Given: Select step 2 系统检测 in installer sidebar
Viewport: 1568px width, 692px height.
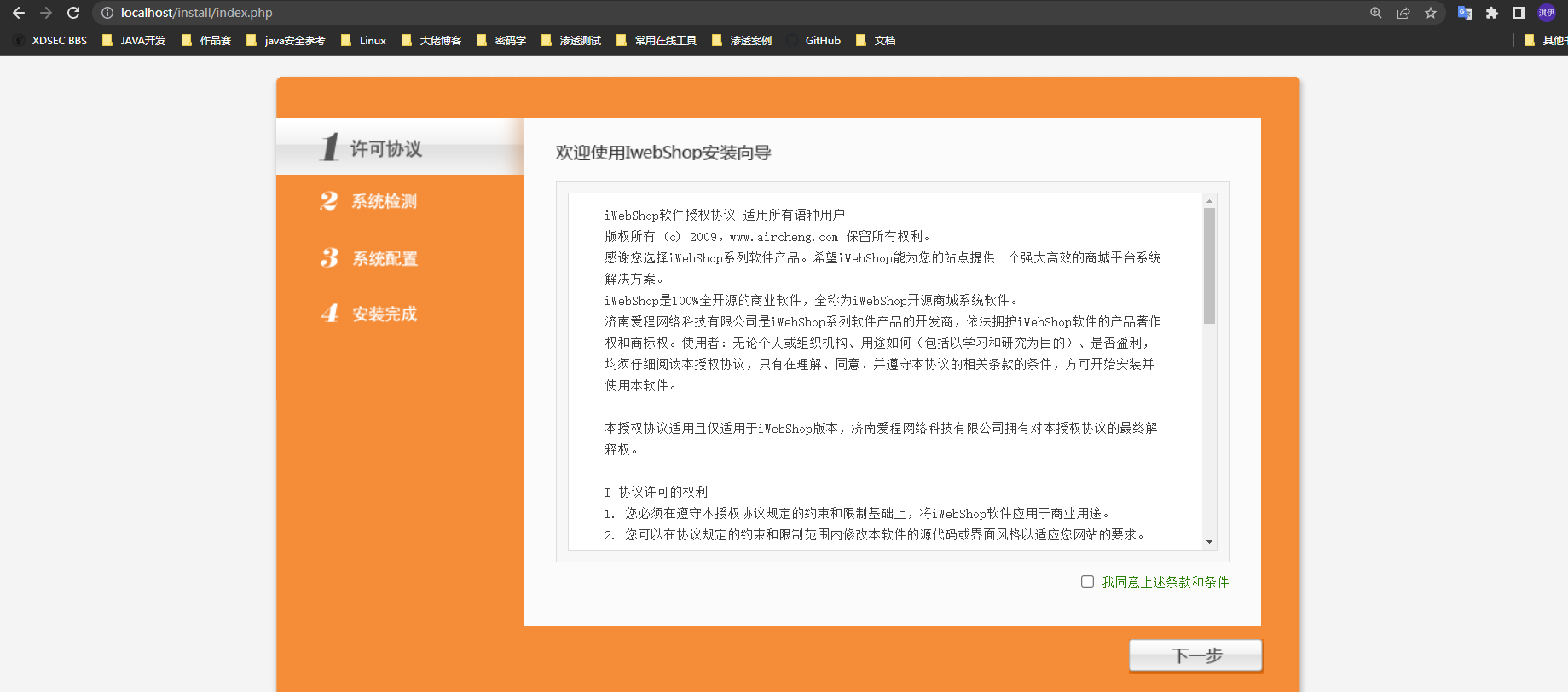Looking at the screenshot, I should click(369, 201).
